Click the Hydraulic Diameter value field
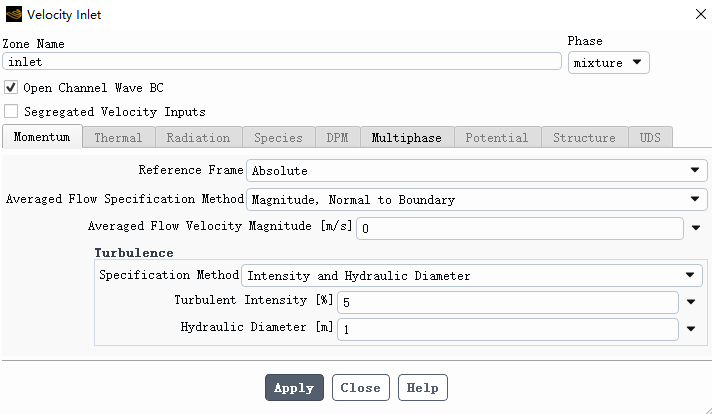The height and width of the screenshot is (414, 712). (x=508, y=329)
